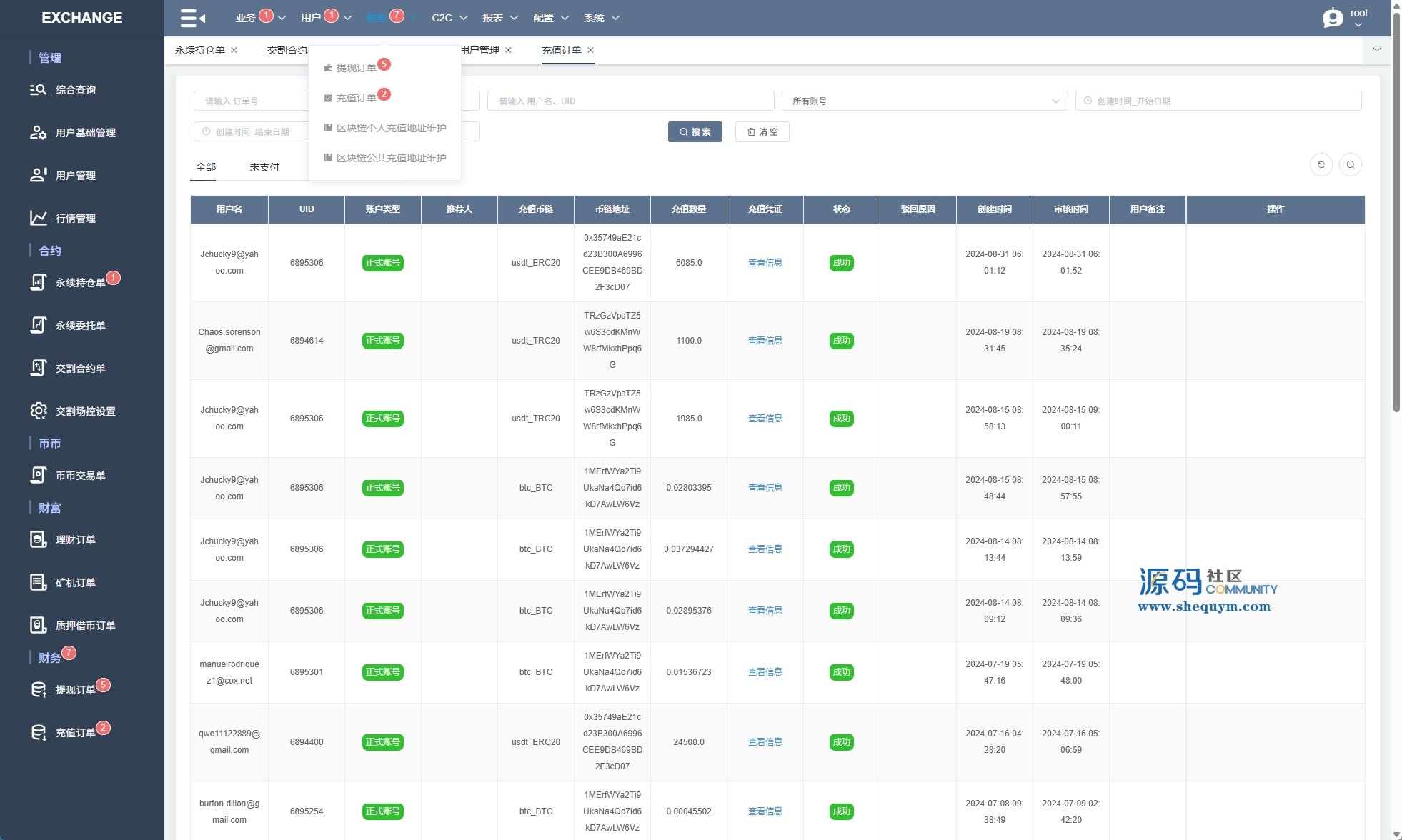Expand the tabs overflow chevron at right

pyautogui.click(x=1376, y=50)
